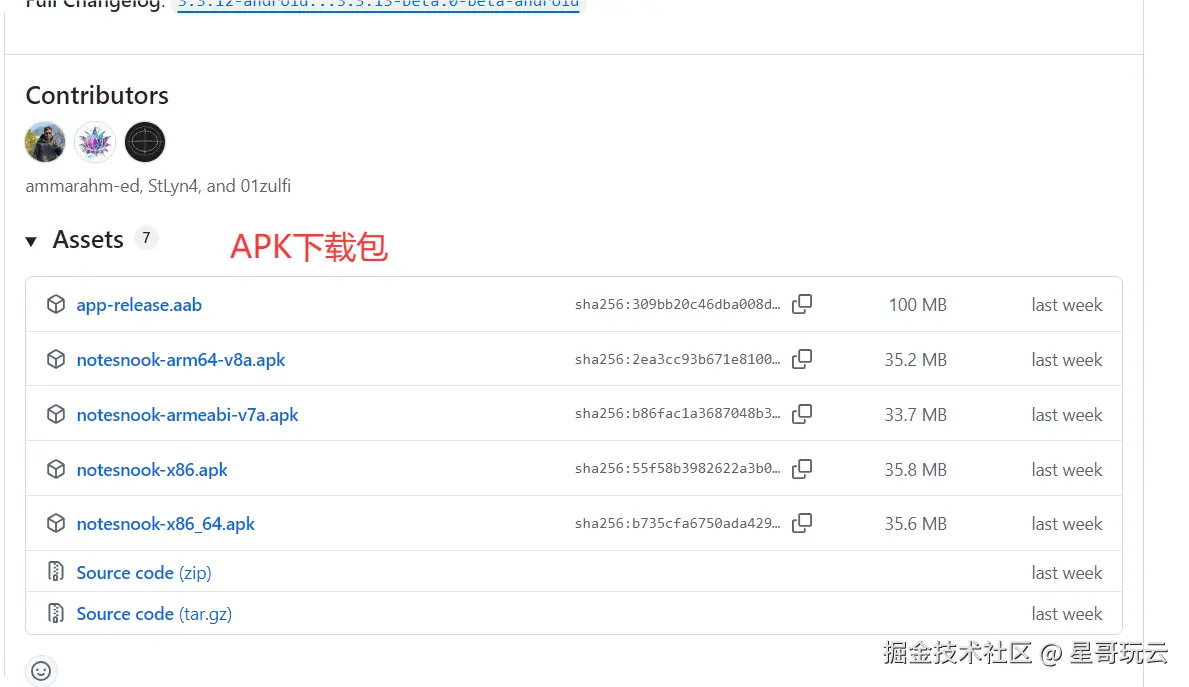Click the 33.7 MB size value
1189x687 pixels.
coord(915,415)
